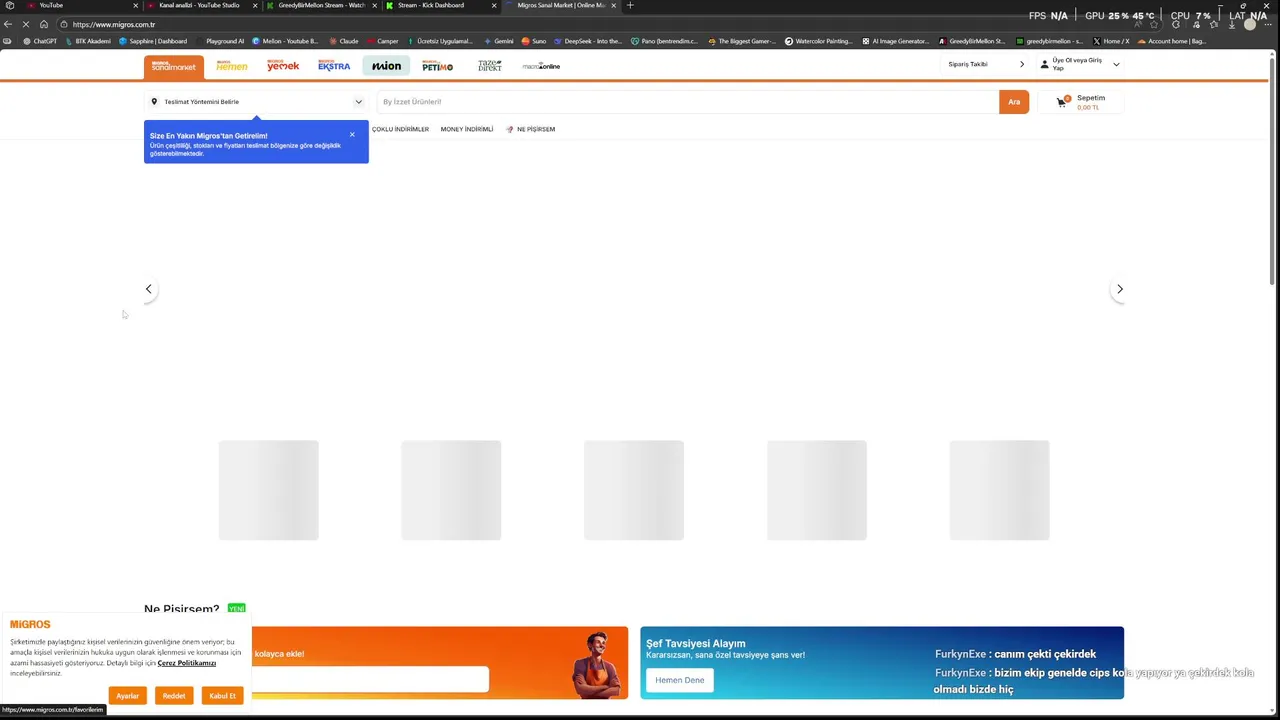Viewport: 1280px width, 720px height.
Task: Click the browser profile avatar
Action: (x=1249, y=24)
